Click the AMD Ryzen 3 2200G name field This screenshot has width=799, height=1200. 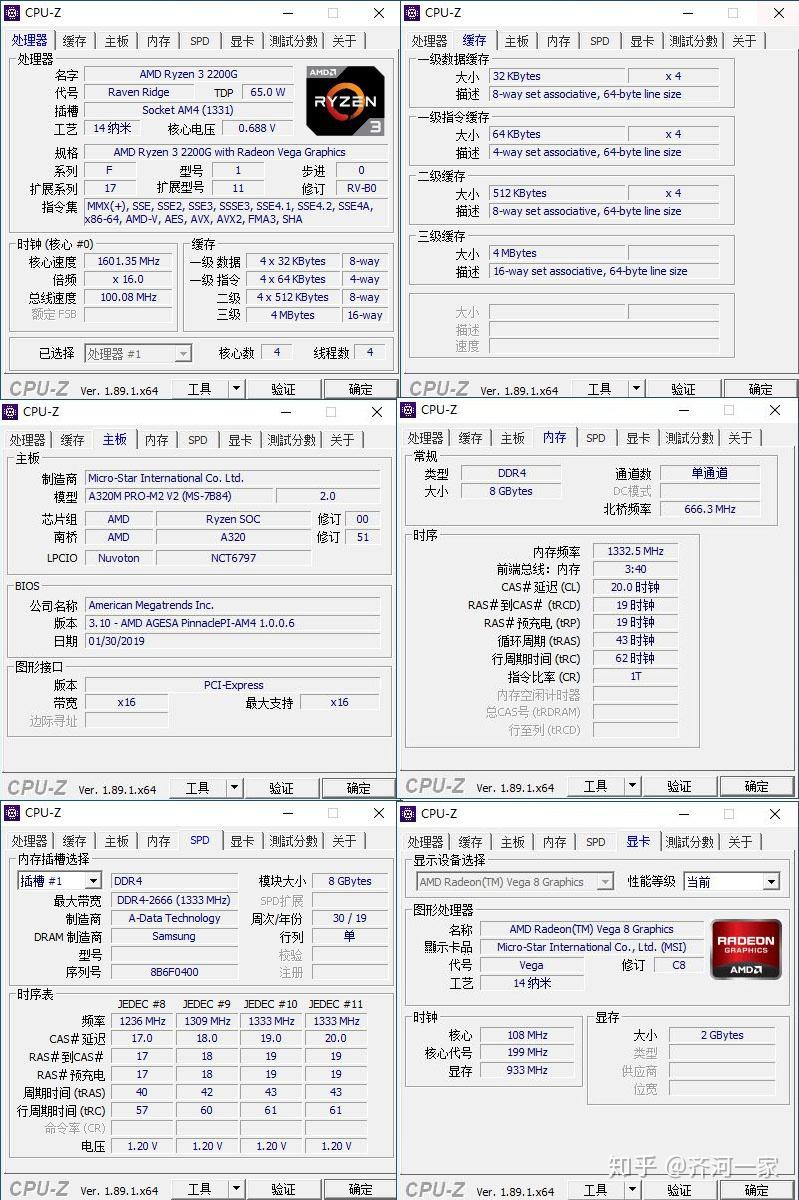pyautogui.click(x=189, y=75)
